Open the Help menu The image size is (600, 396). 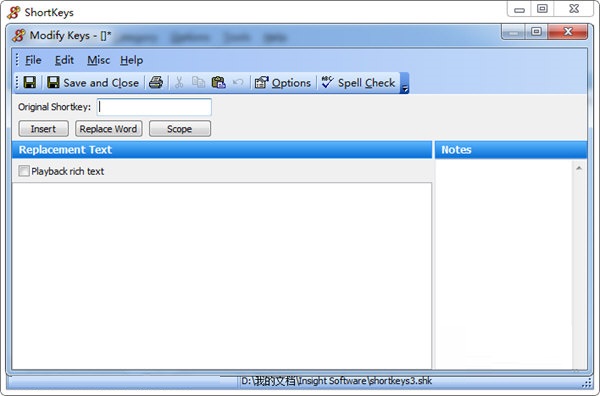click(132, 60)
